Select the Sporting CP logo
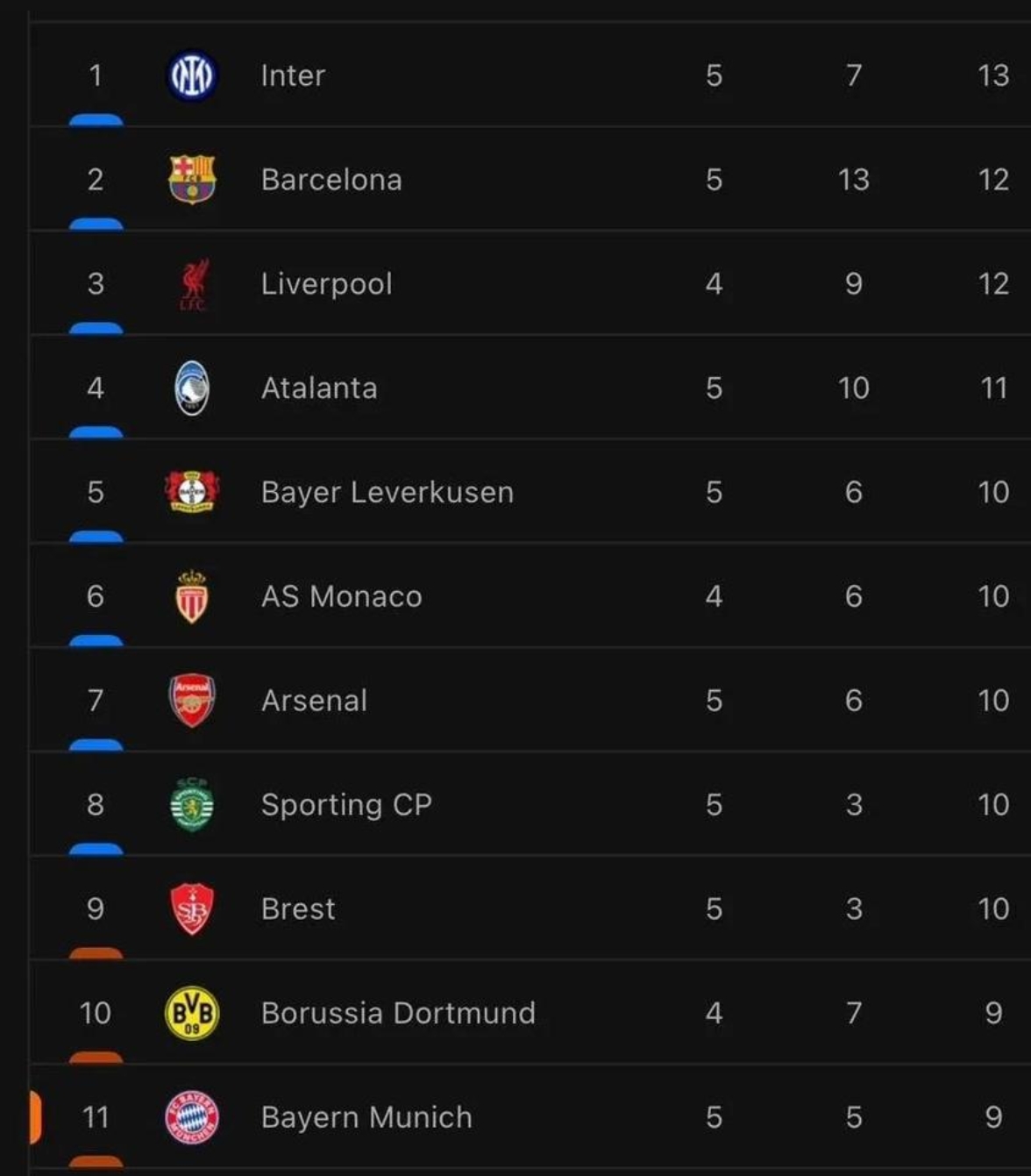This screenshot has height=1176, width=1031. point(192,804)
